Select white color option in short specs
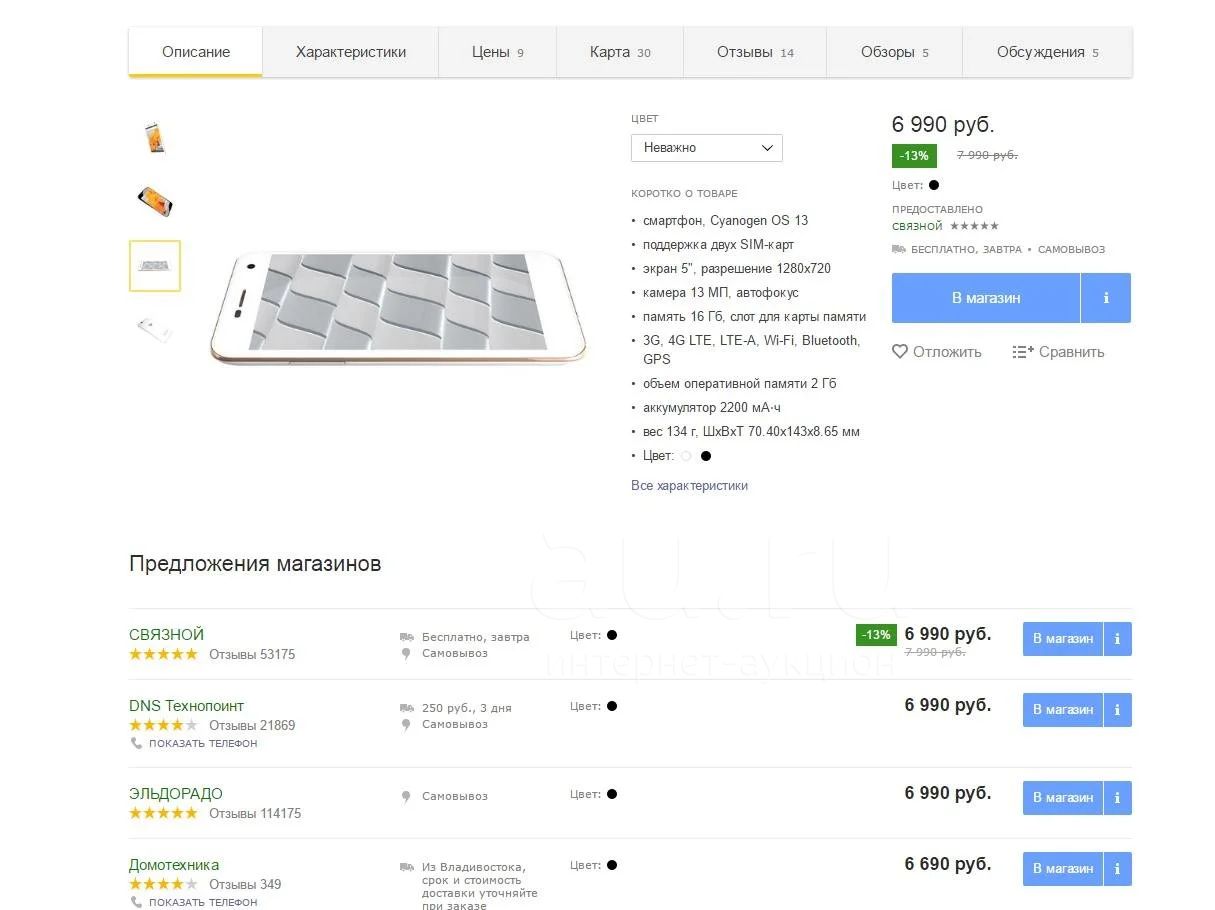The width and height of the screenshot is (1215, 910). (x=686, y=456)
